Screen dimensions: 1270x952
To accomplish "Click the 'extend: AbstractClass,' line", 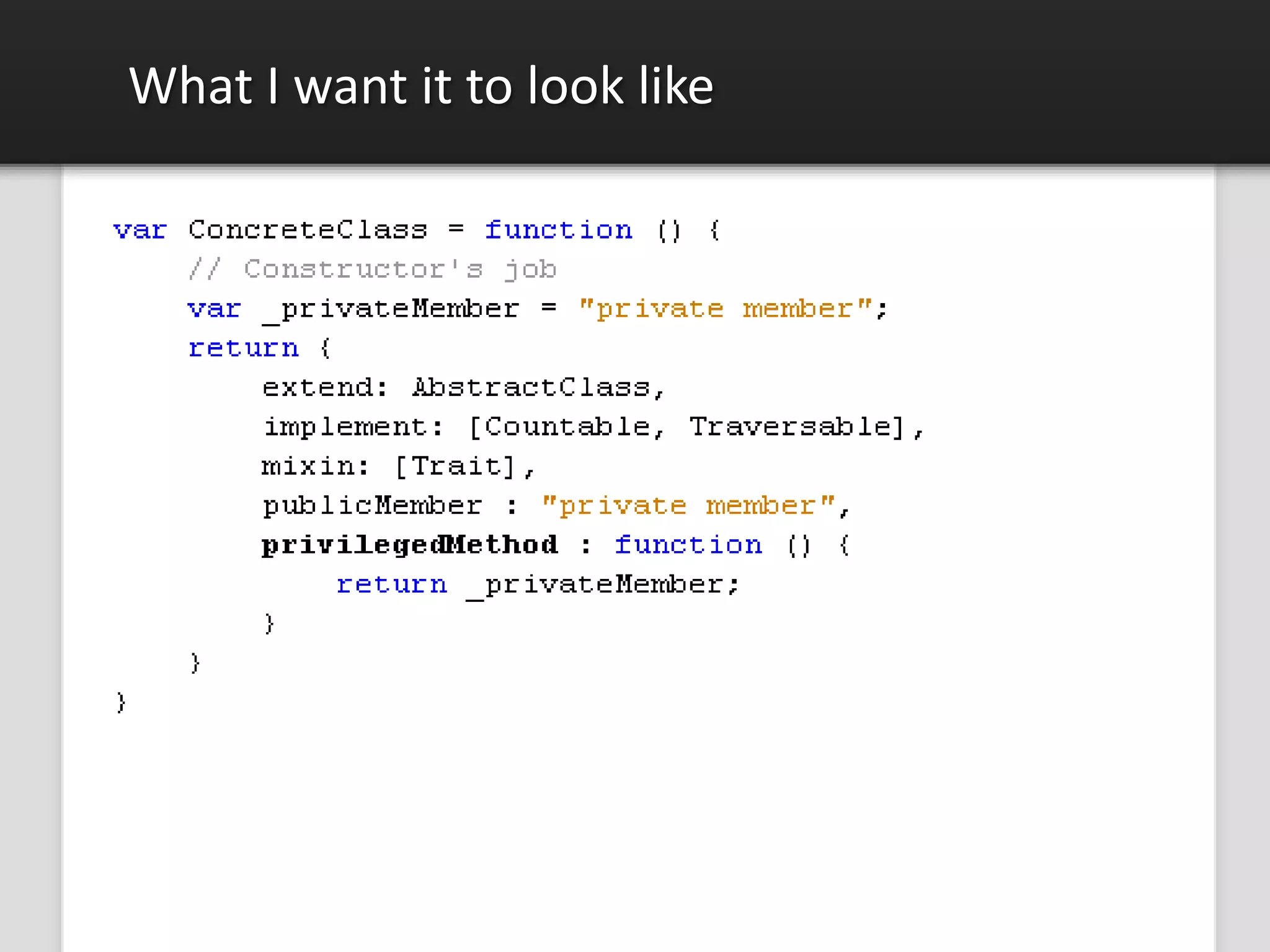I will (x=464, y=388).
